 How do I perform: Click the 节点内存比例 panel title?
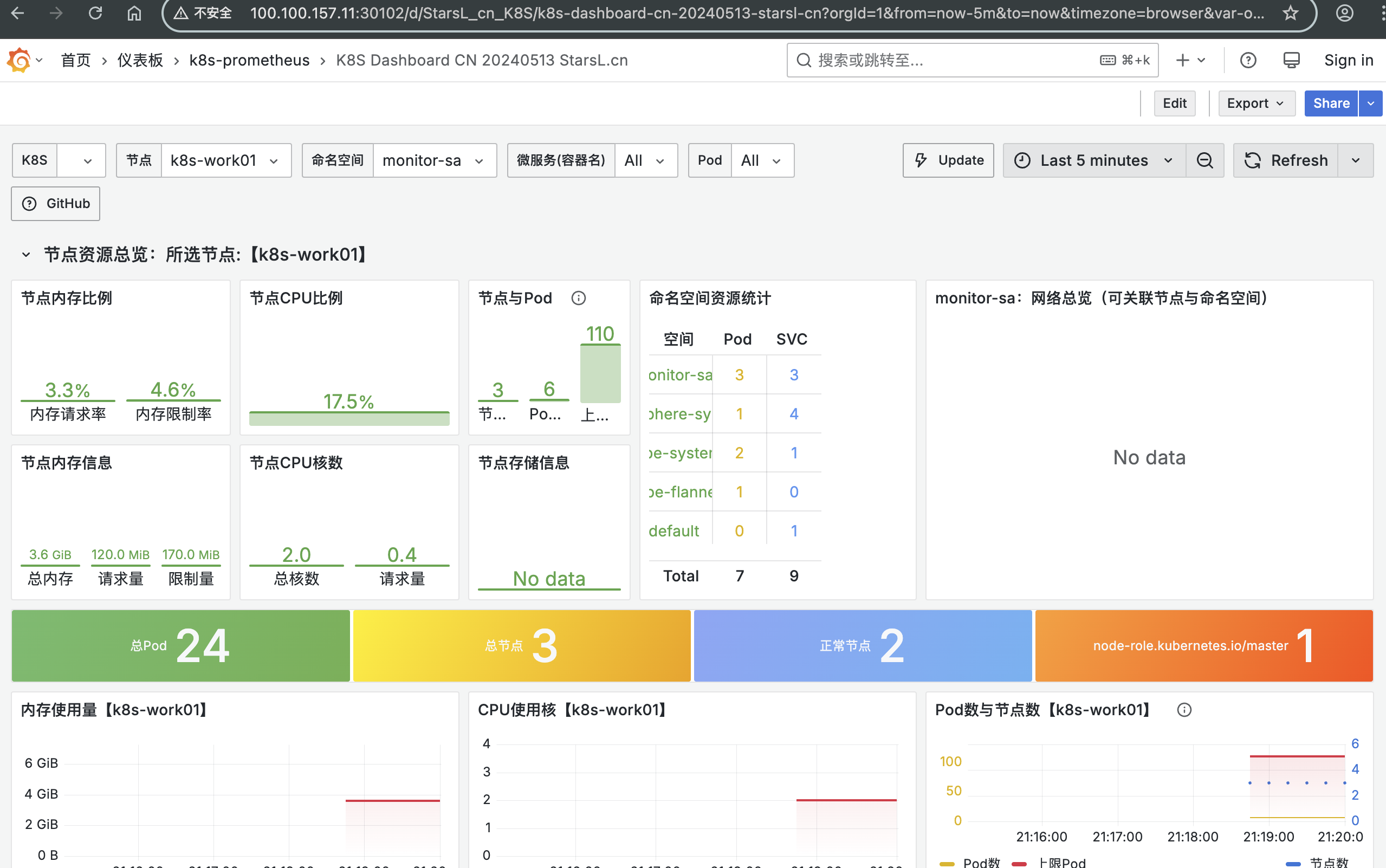click(x=67, y=298)
